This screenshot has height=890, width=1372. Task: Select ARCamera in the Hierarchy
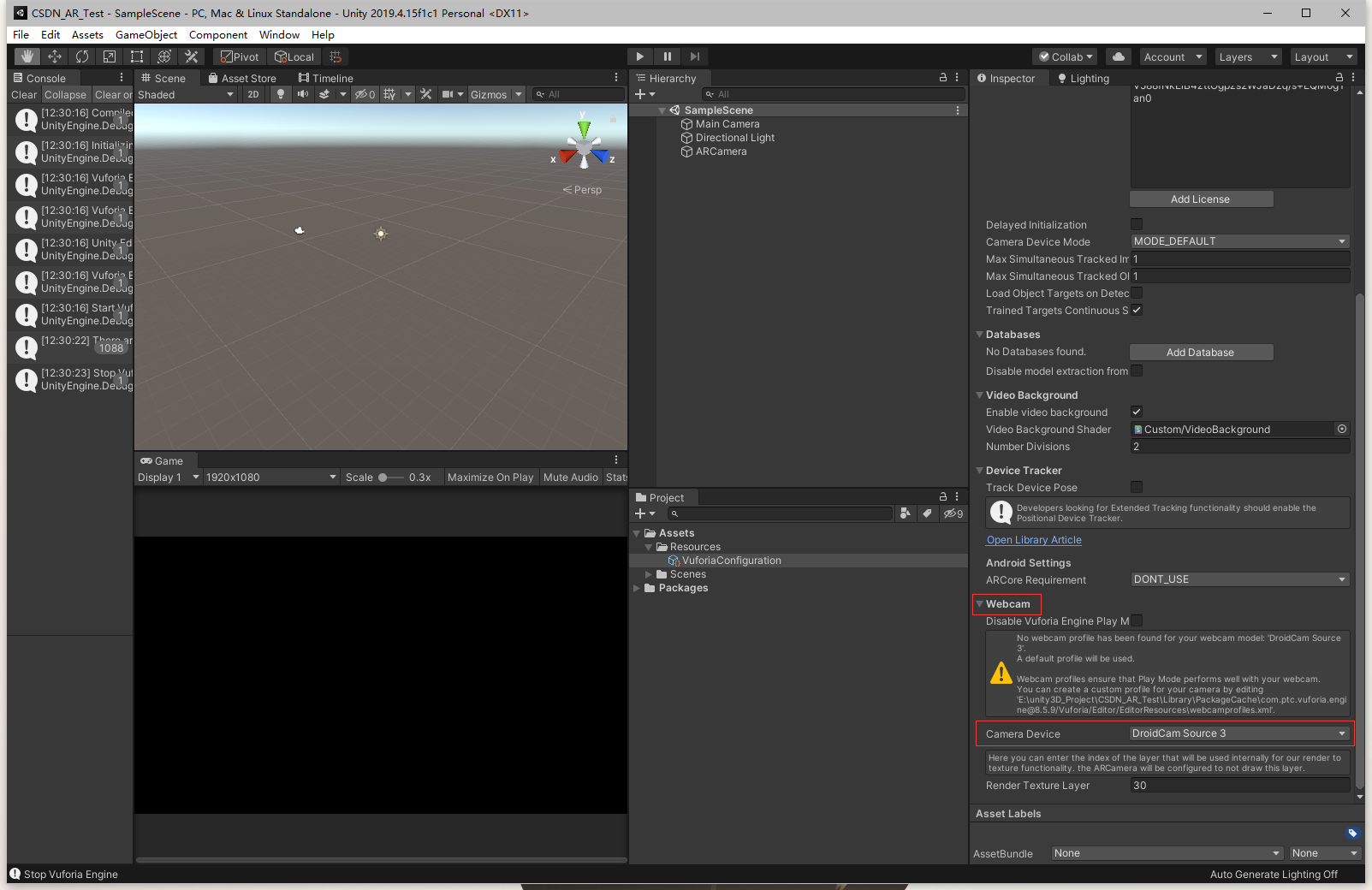(x=722, y=151)
